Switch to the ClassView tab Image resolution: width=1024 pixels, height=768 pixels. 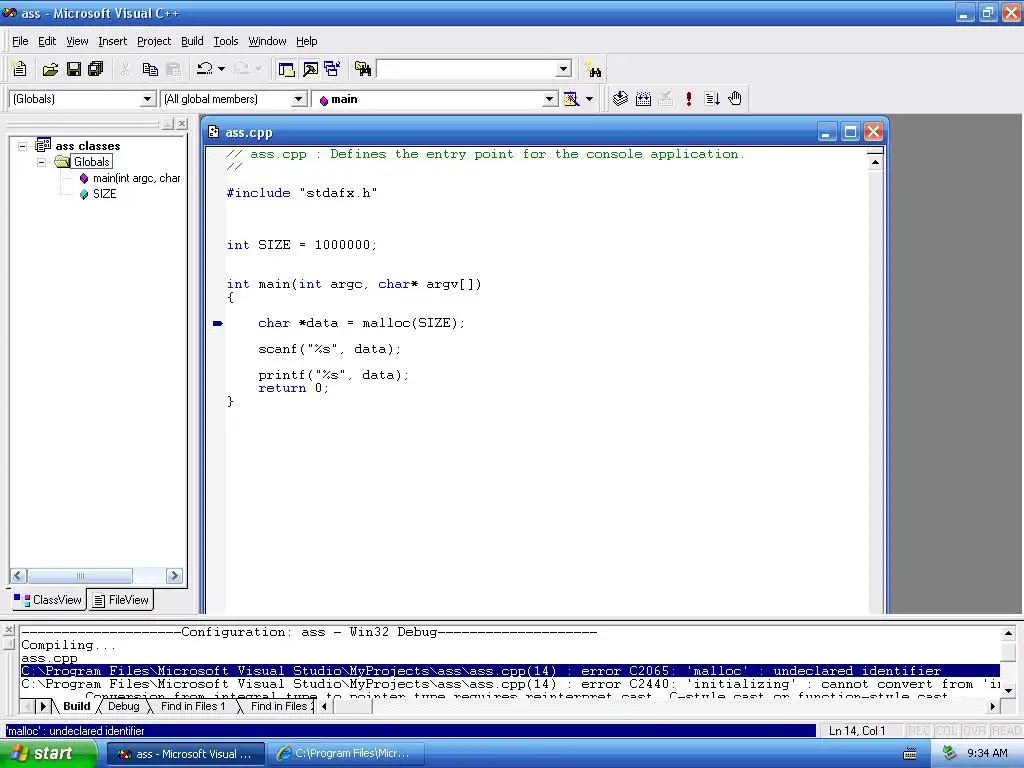pos(48,600)
